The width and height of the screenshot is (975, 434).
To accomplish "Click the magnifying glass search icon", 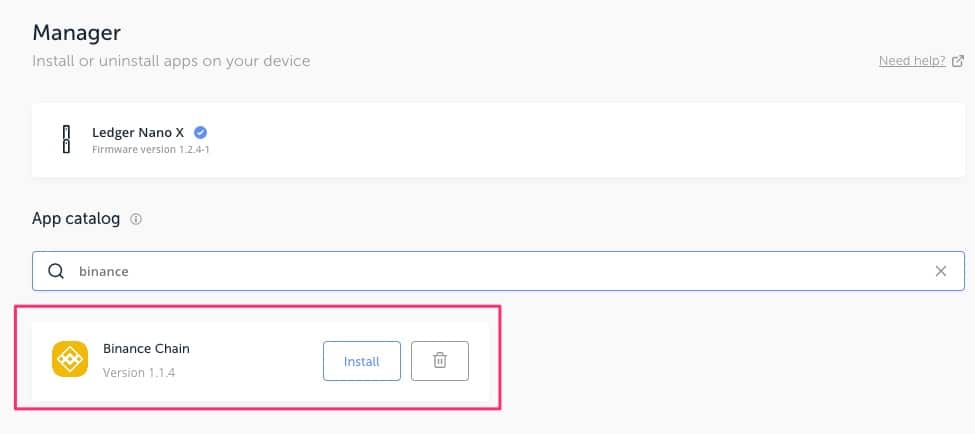I will tap(57, 271).
